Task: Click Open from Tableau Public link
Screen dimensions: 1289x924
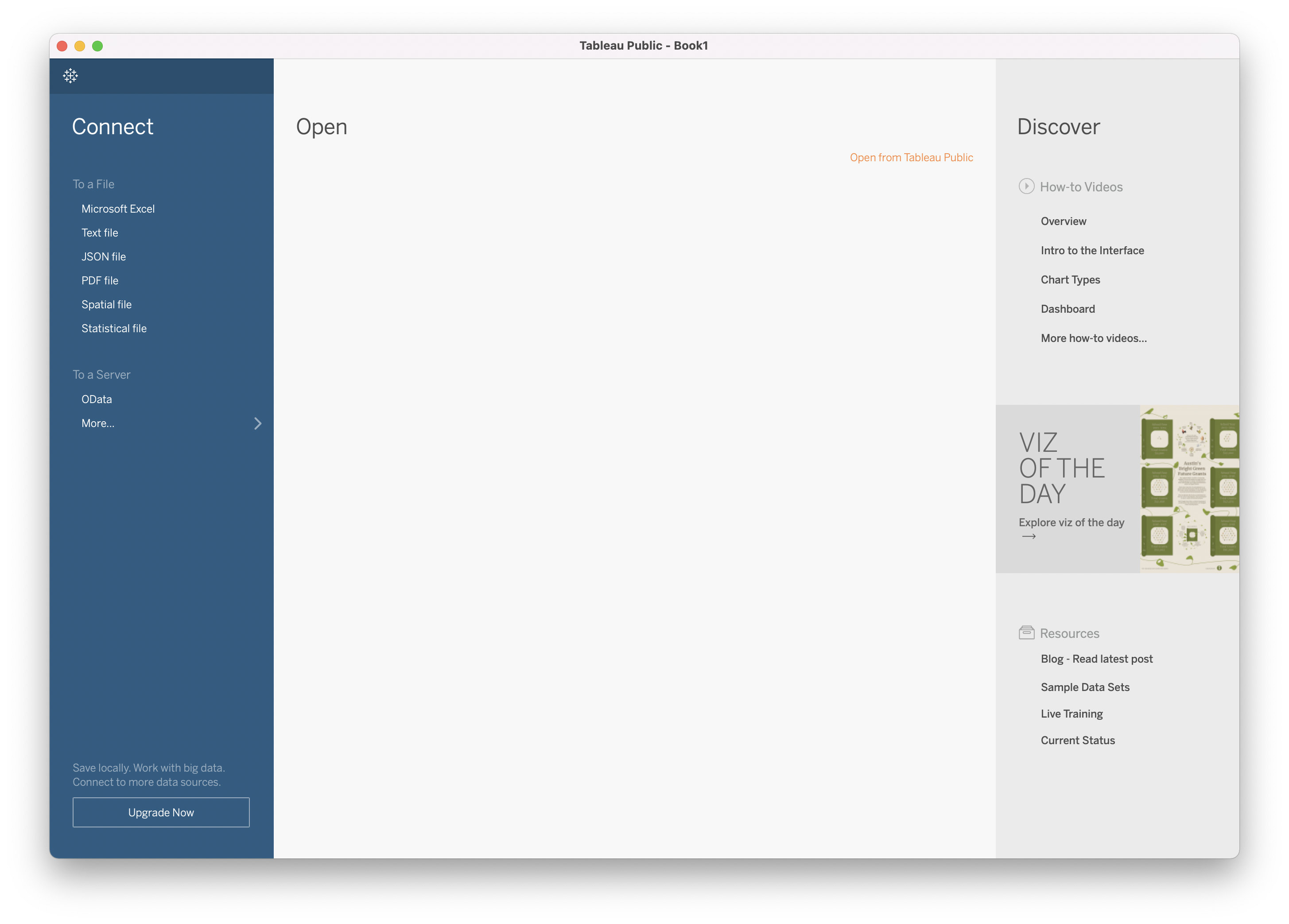Action: point(912,157)
